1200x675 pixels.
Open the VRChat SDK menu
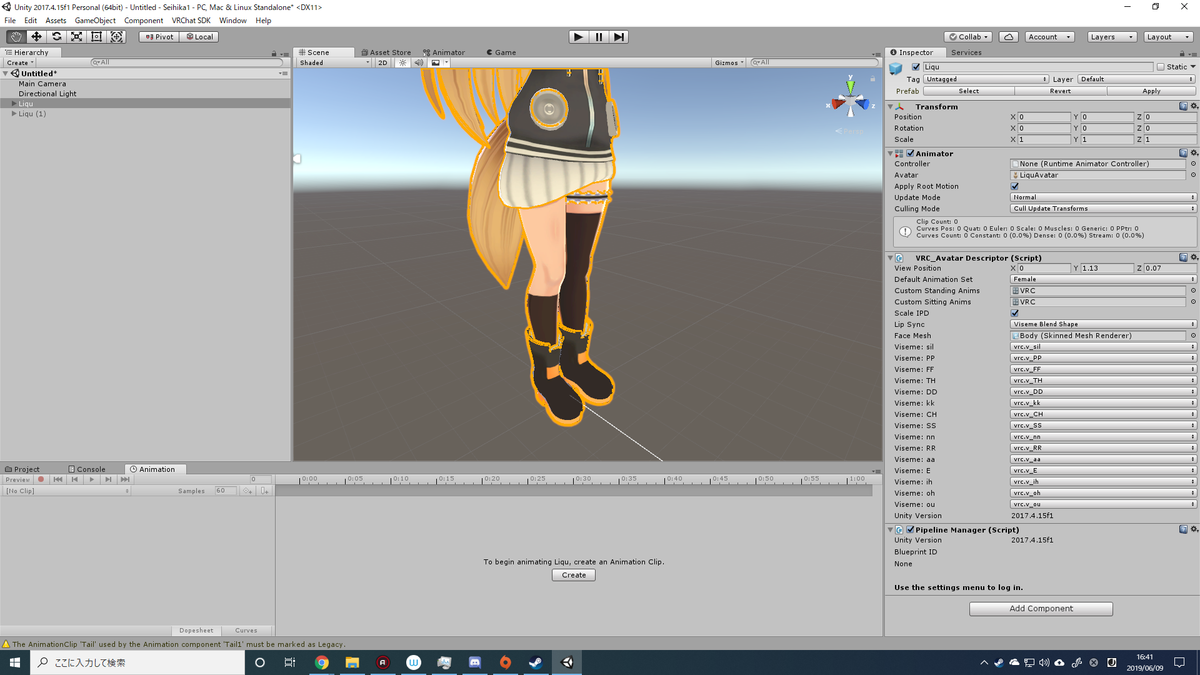(191, 20)
